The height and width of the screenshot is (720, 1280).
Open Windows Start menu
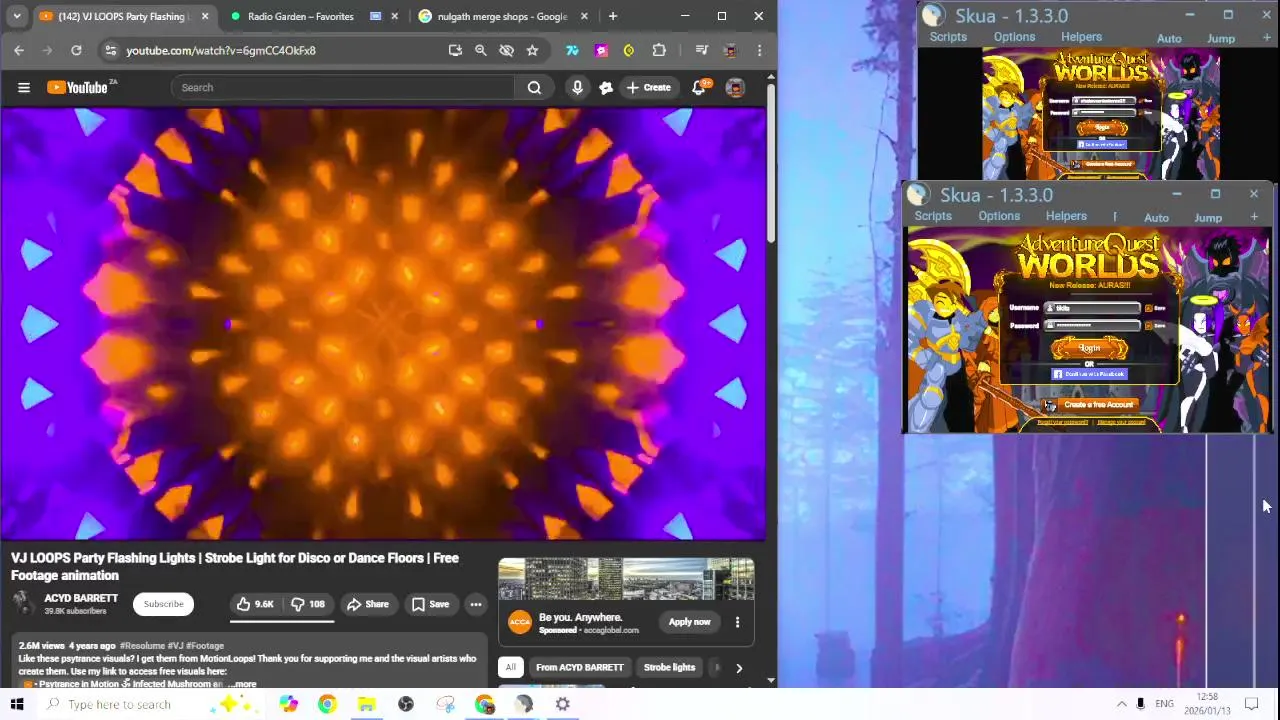(16, 704)
